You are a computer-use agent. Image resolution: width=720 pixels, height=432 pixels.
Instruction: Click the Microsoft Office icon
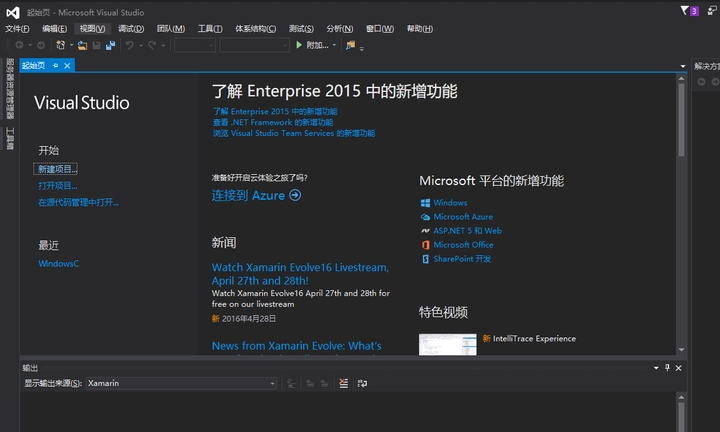point(425,245)
